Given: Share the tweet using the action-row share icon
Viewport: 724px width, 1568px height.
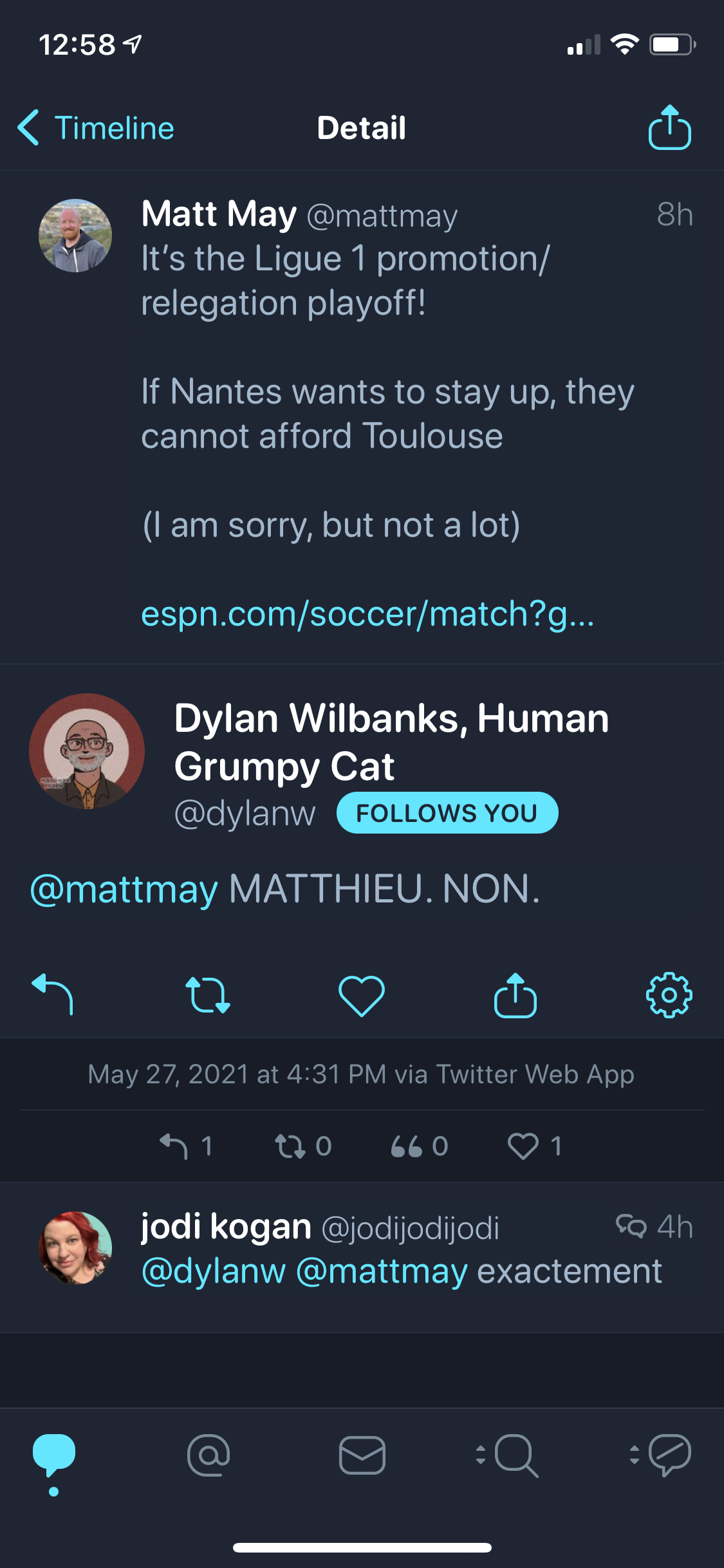Looking at the screenshot, I should (515, 995).
